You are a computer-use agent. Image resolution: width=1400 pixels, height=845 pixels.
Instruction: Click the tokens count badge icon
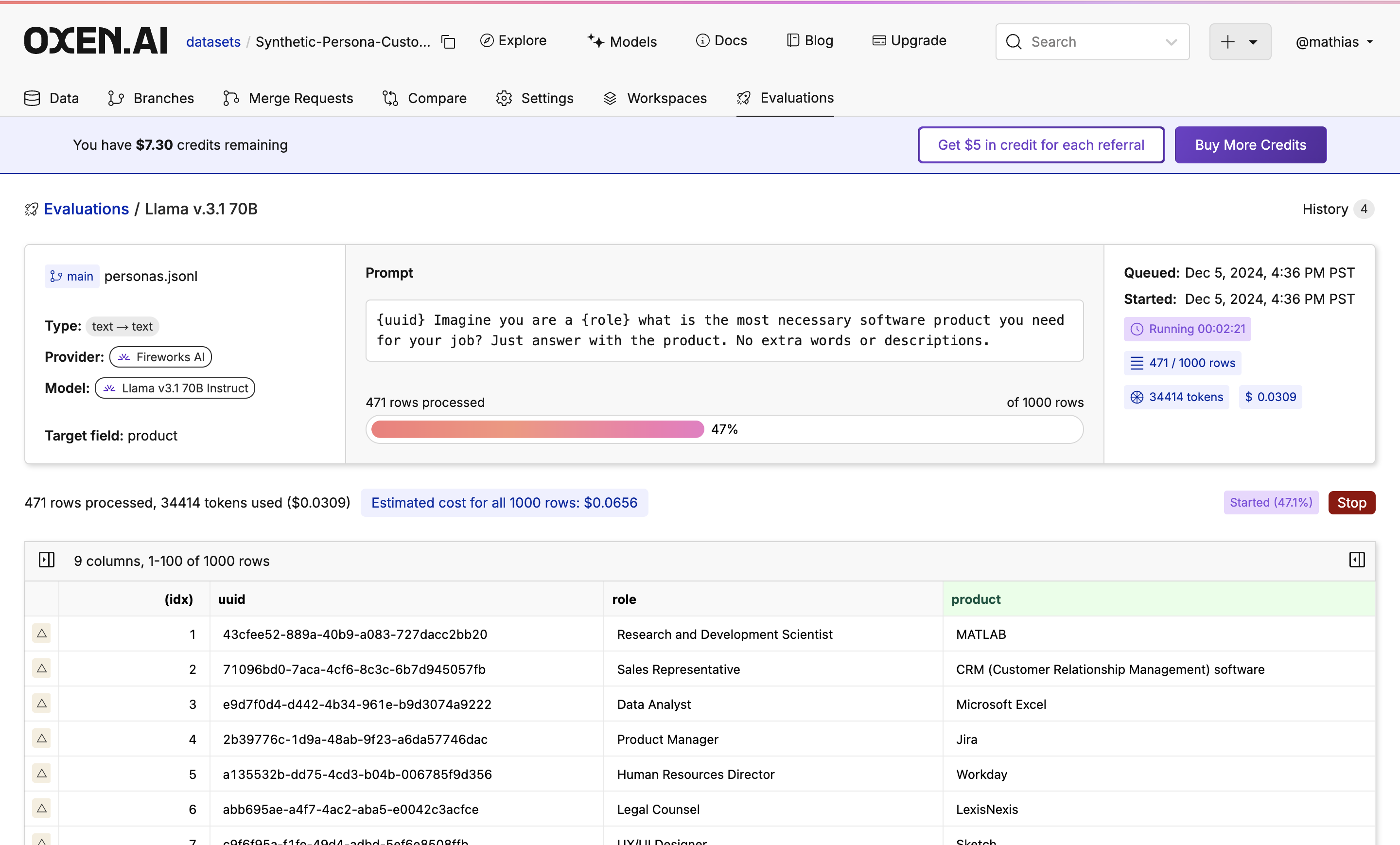click(x=1137, y=397)
